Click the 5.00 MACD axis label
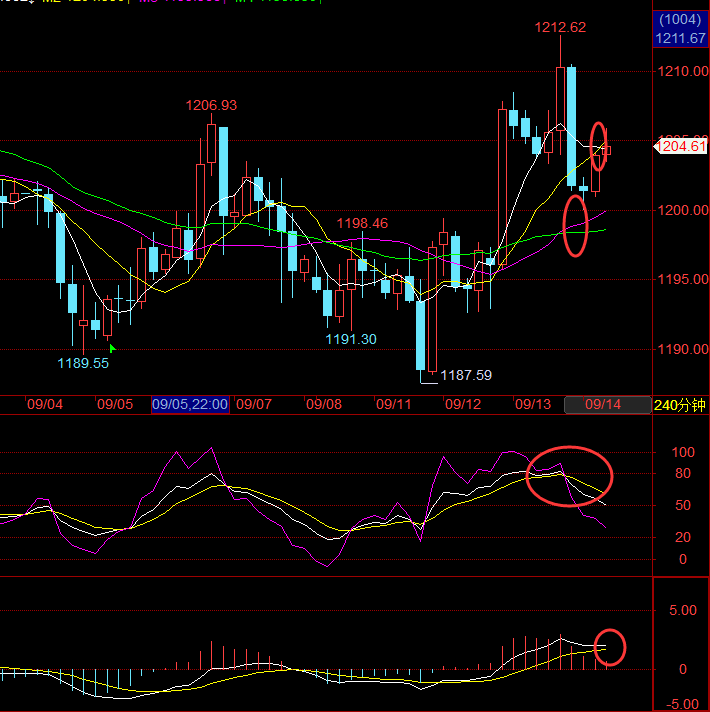 (x=683, y=610)
